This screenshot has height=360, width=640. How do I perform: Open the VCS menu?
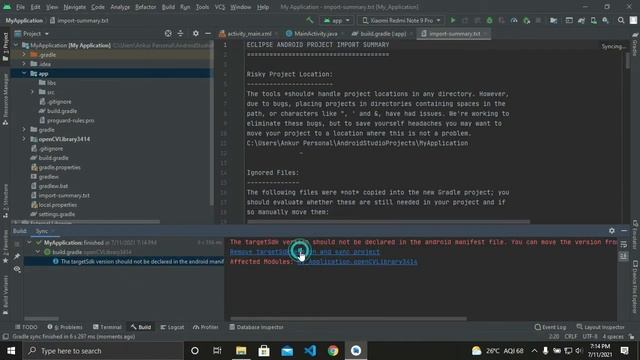(x=220, y=7)
